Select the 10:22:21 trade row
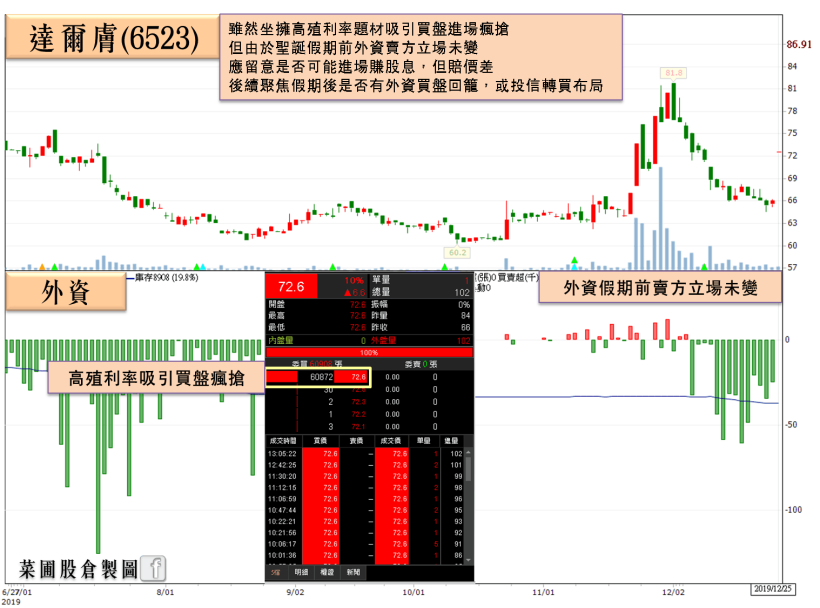Viewport: 820px width, 608px height. click(x=365, y=521)
